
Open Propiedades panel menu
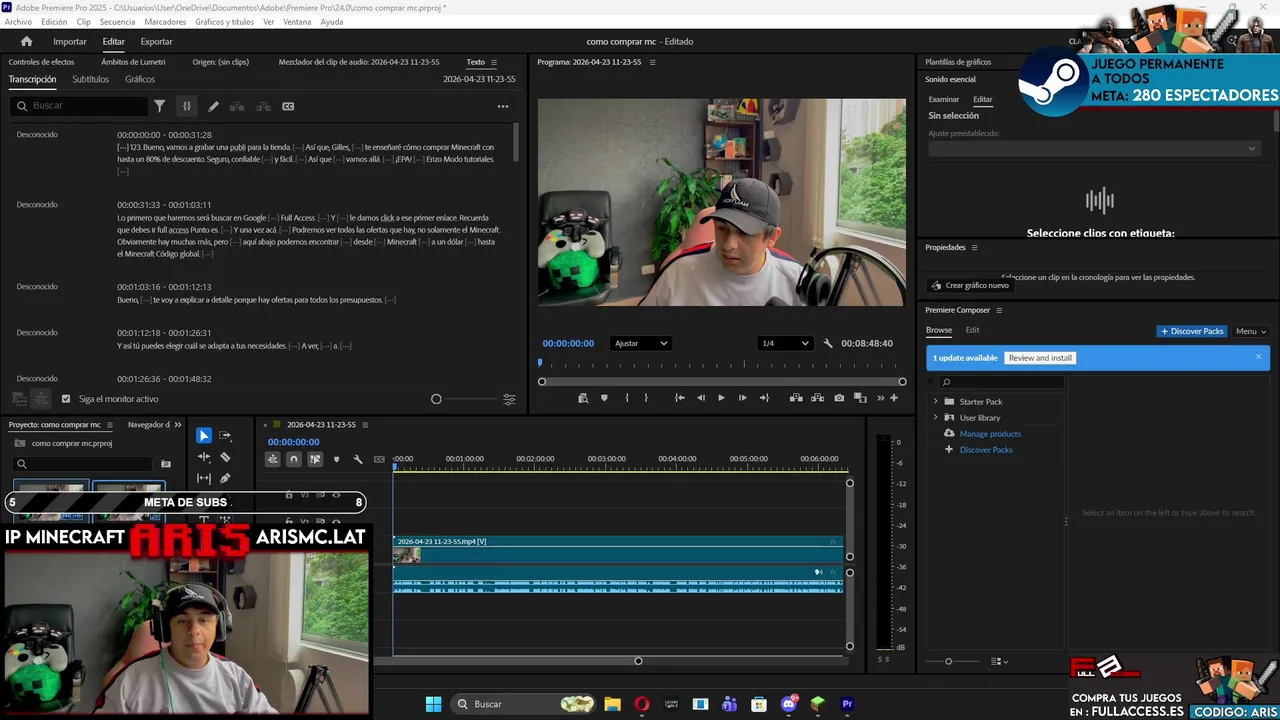974,248
